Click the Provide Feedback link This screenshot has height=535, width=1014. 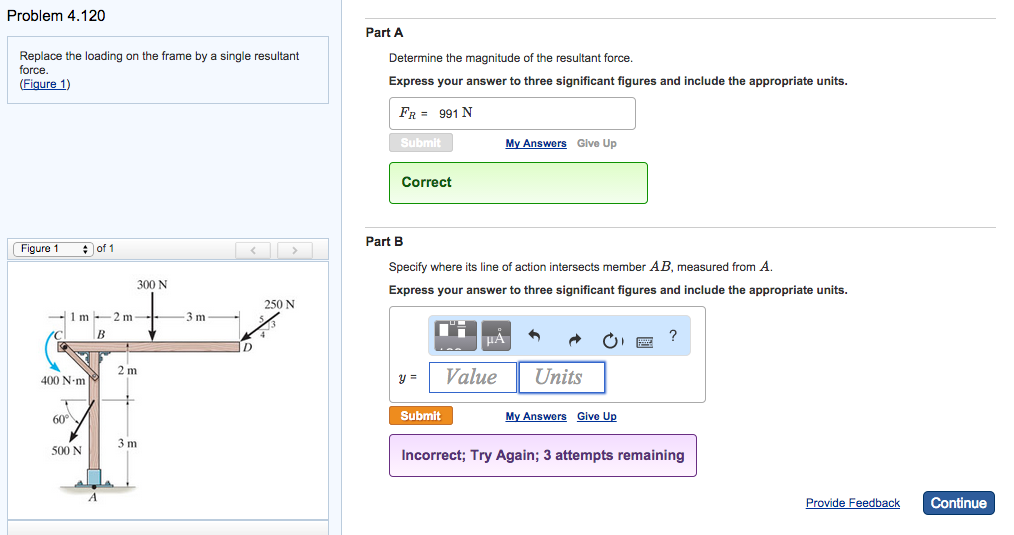pos(852,503)
